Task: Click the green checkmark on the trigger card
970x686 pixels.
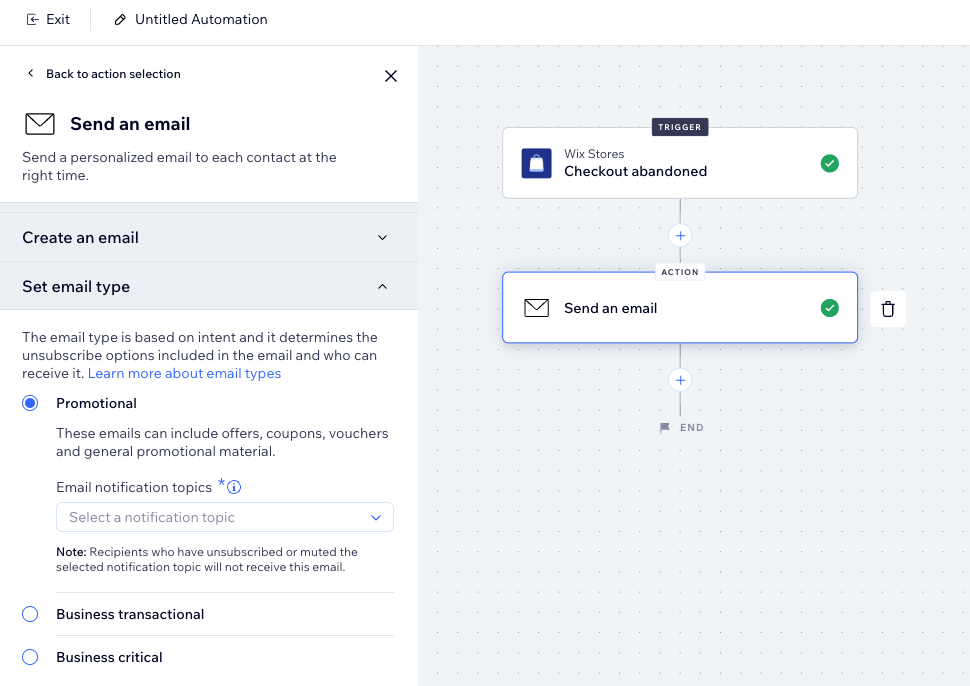Action: click(829, 163)
